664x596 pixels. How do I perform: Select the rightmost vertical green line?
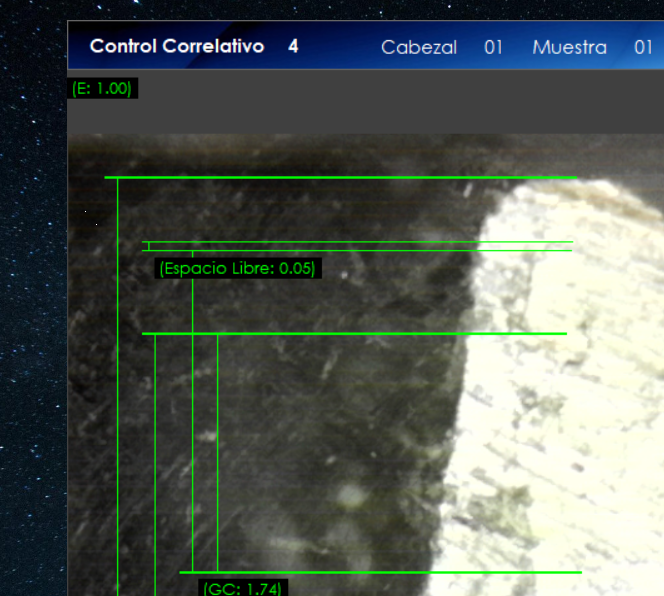pos(218,450)
